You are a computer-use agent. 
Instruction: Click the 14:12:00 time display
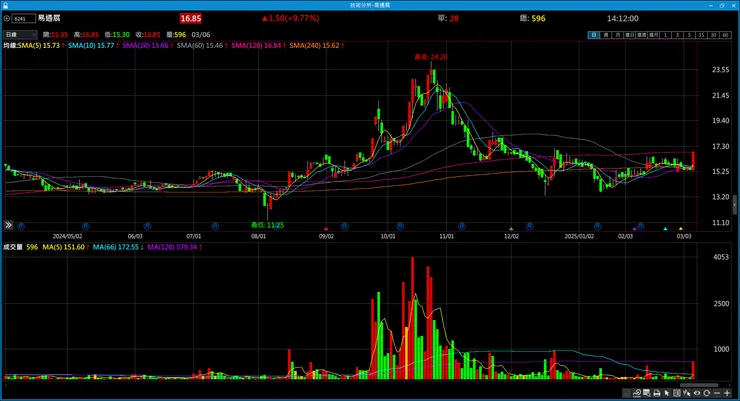[622, 18]
